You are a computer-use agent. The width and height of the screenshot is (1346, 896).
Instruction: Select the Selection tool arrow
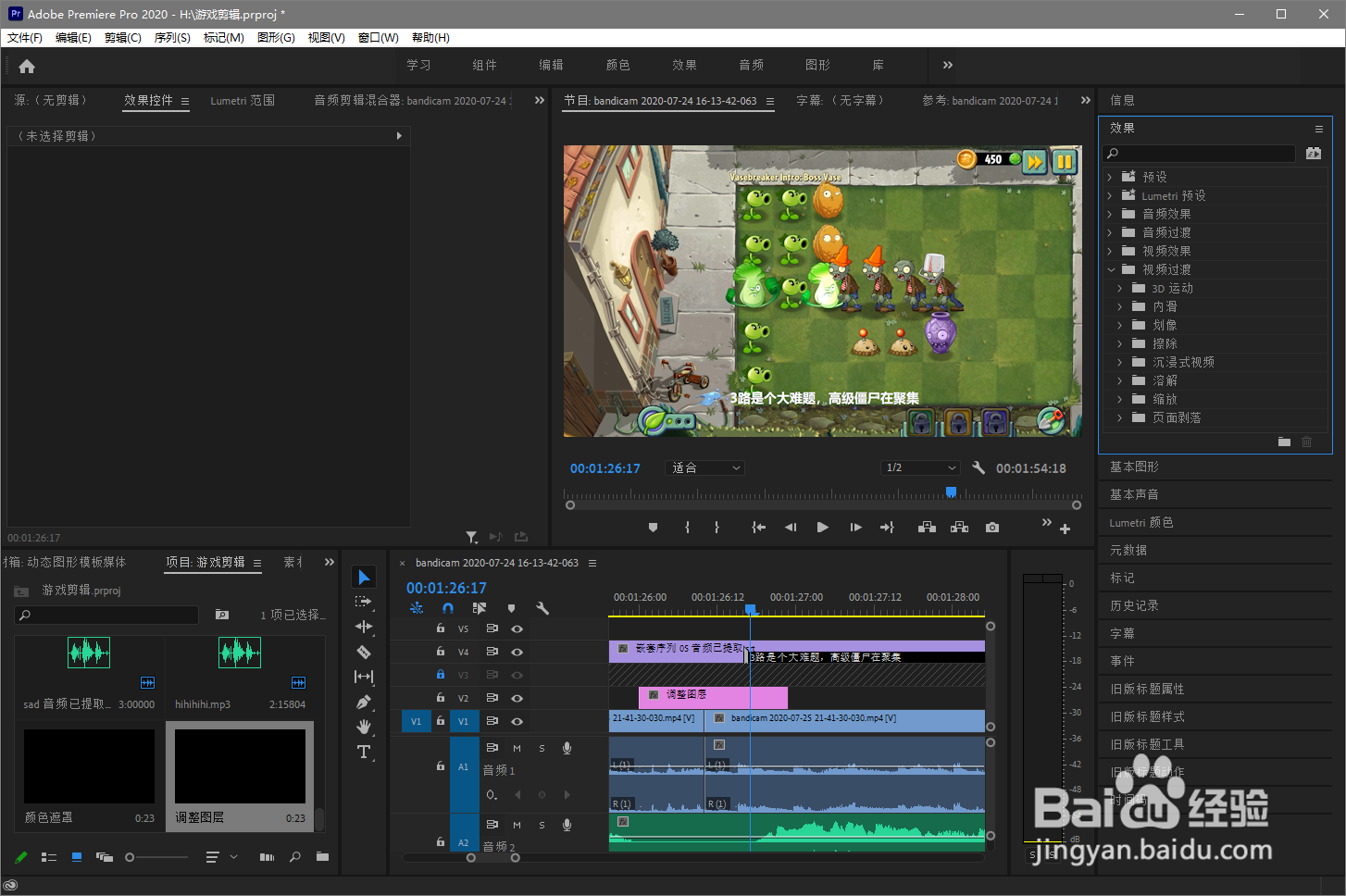pos(364,578)
